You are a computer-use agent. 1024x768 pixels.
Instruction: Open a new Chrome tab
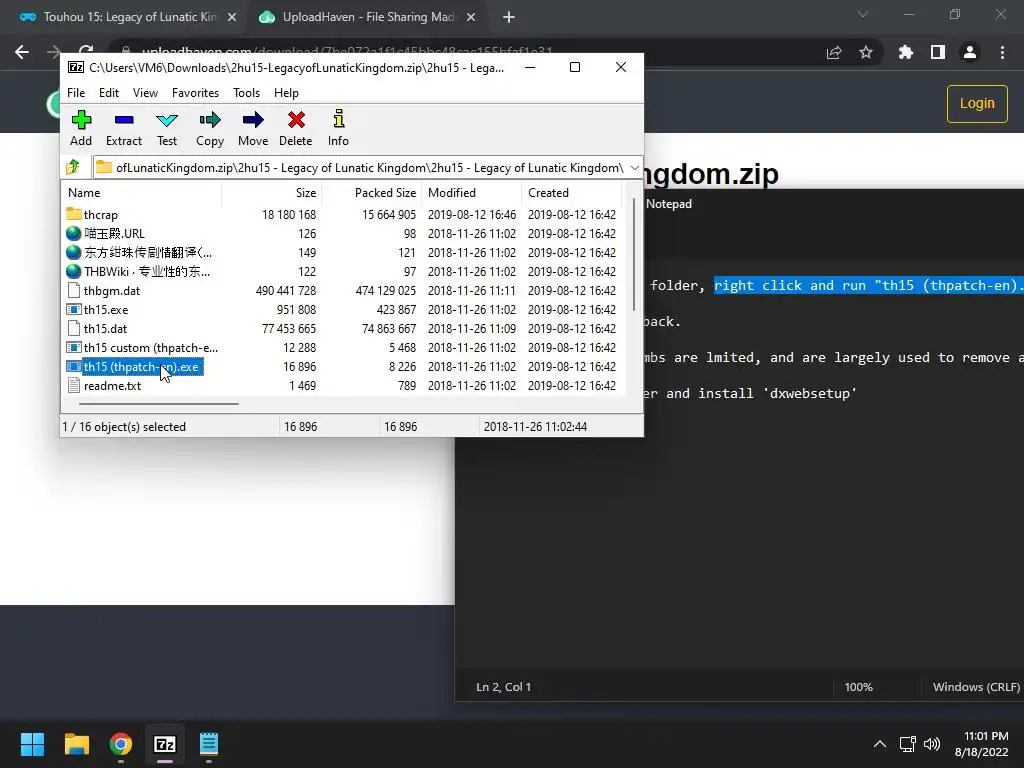click(509, 18)
